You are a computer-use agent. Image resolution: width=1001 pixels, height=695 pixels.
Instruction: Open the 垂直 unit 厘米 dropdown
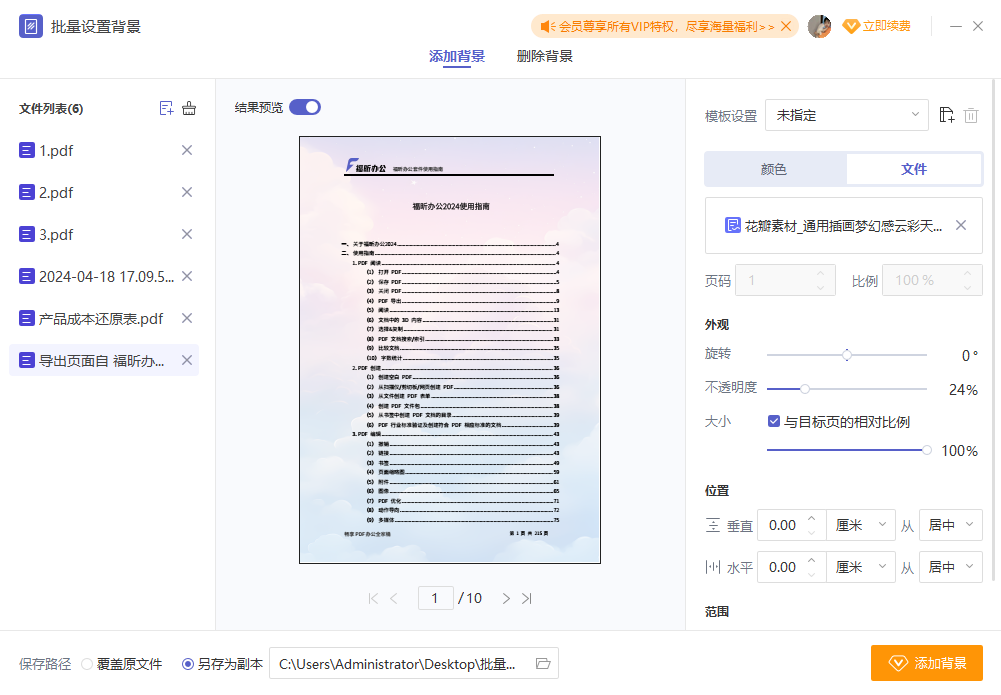click(861, 525)
